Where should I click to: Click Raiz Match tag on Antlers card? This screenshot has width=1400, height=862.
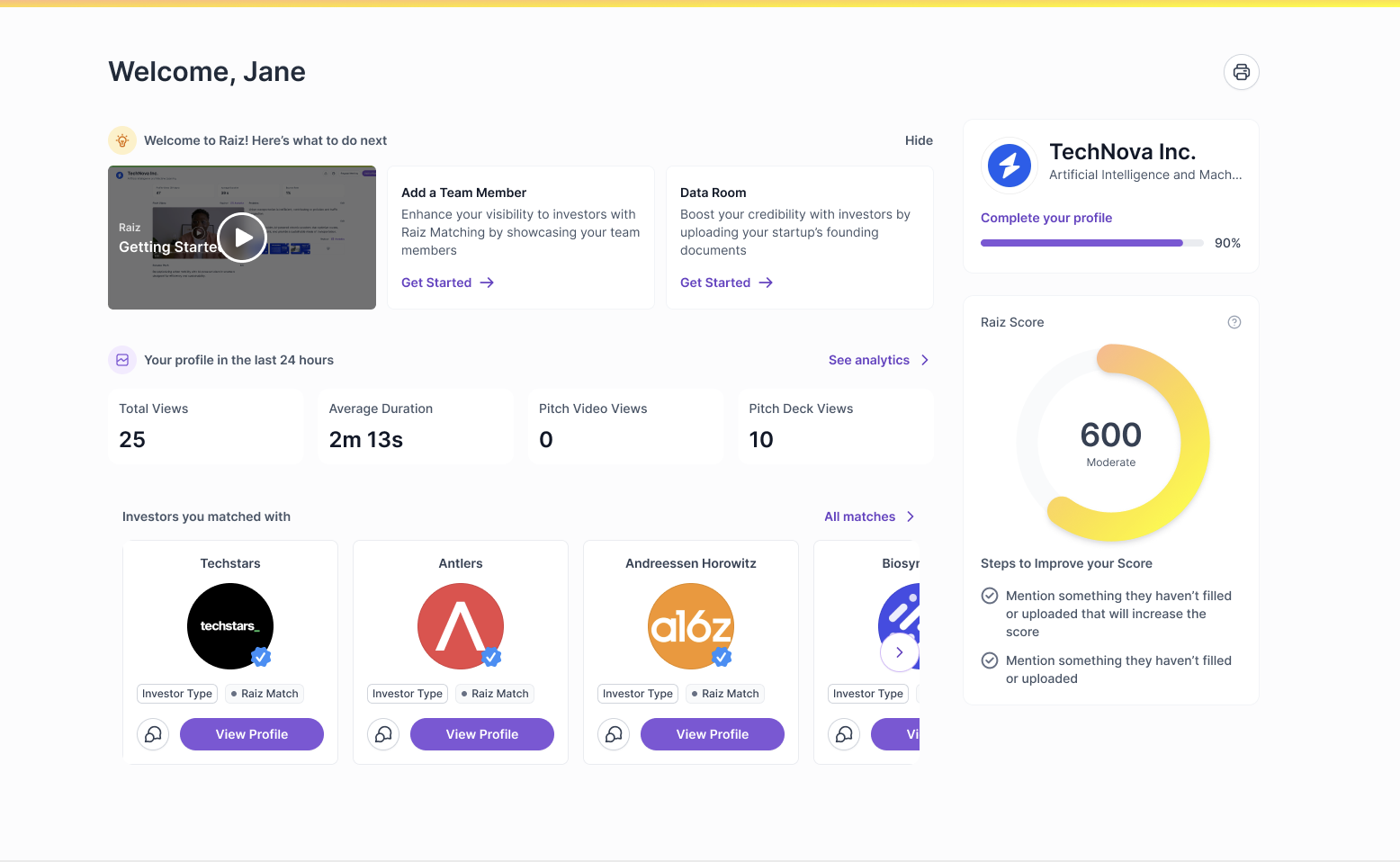click(x=495, y=694)
